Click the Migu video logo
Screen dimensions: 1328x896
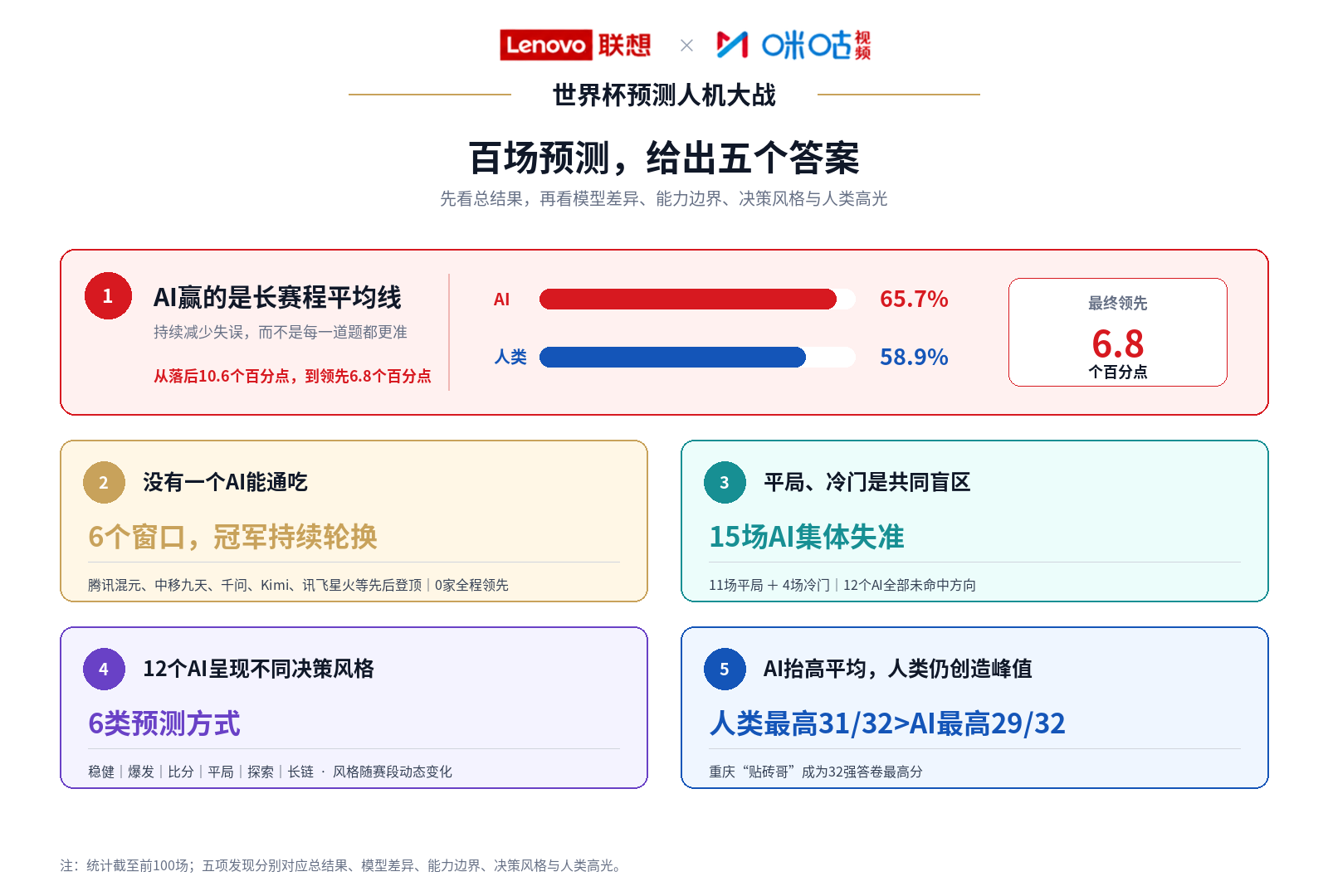coord(793,45)
